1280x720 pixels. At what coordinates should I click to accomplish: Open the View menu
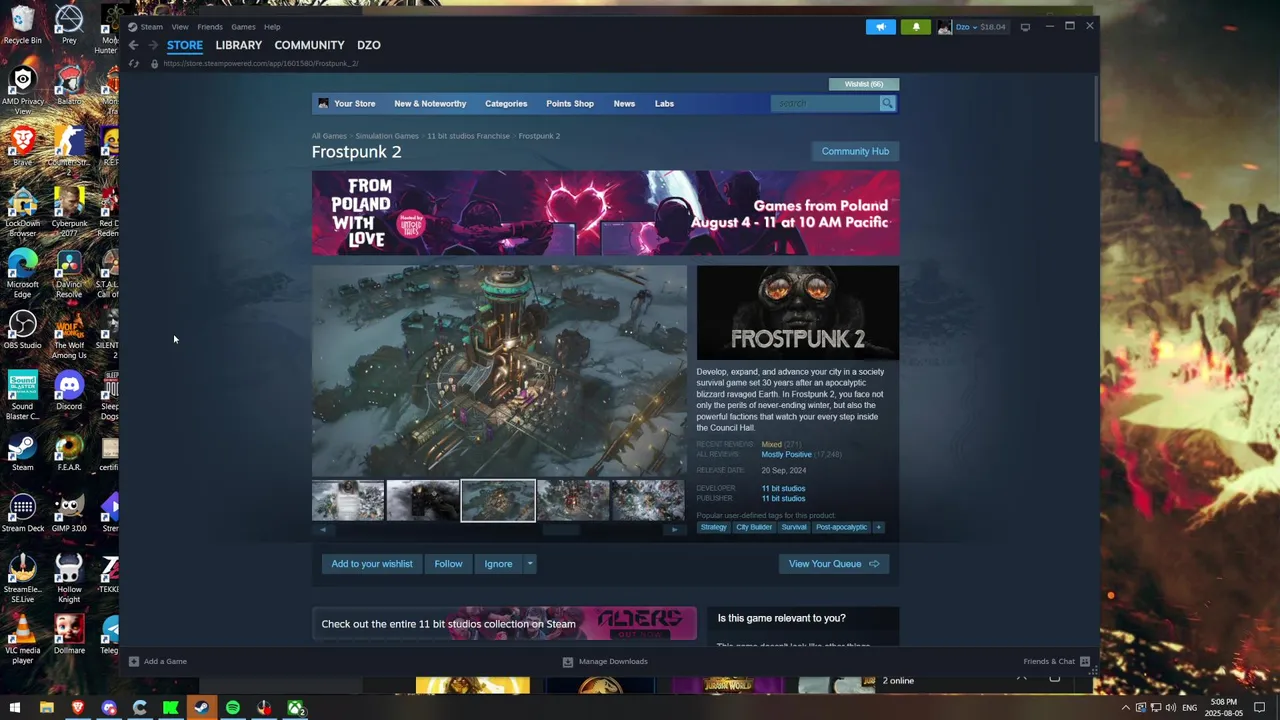[x=180, y=27]
